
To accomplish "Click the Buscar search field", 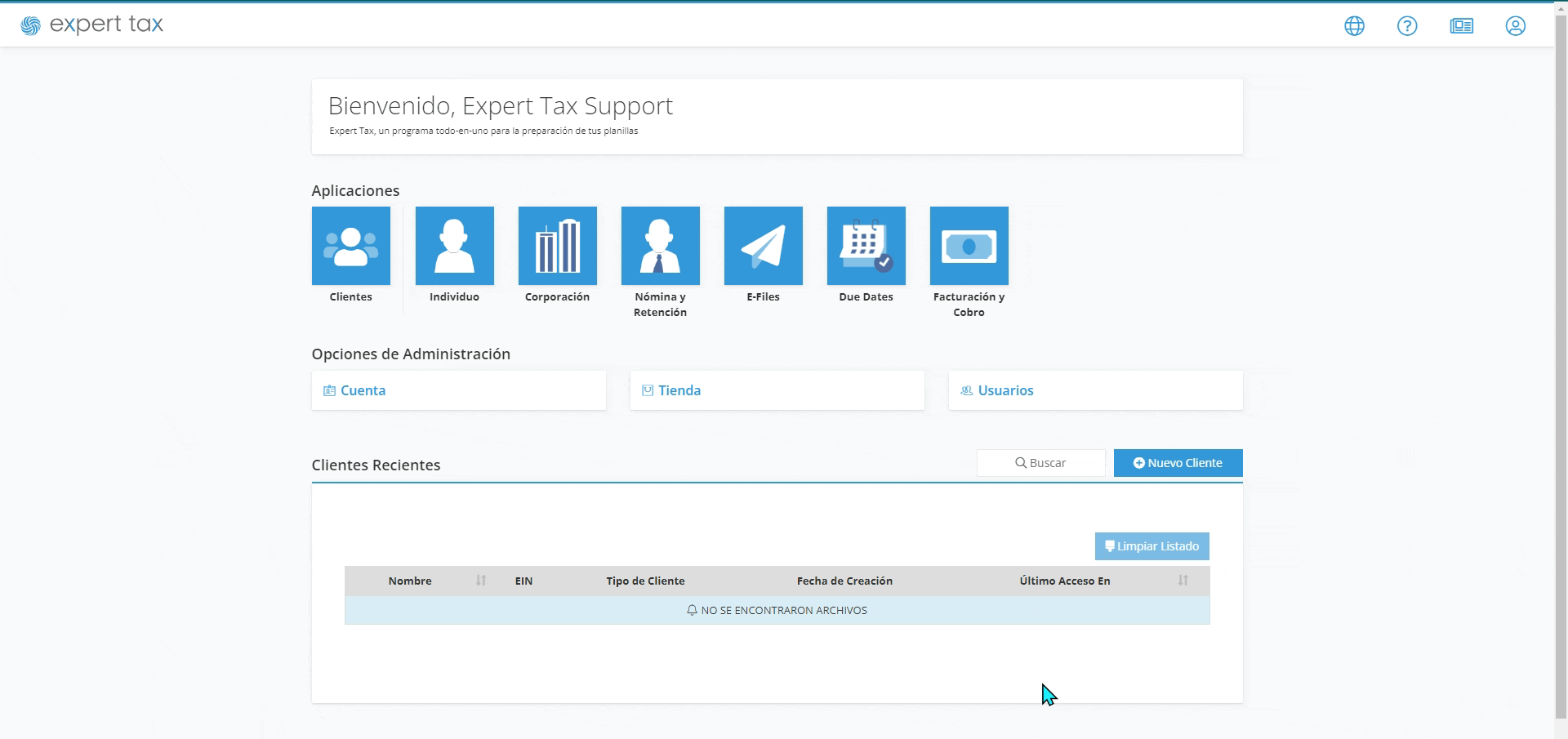I will point(1041,463).
